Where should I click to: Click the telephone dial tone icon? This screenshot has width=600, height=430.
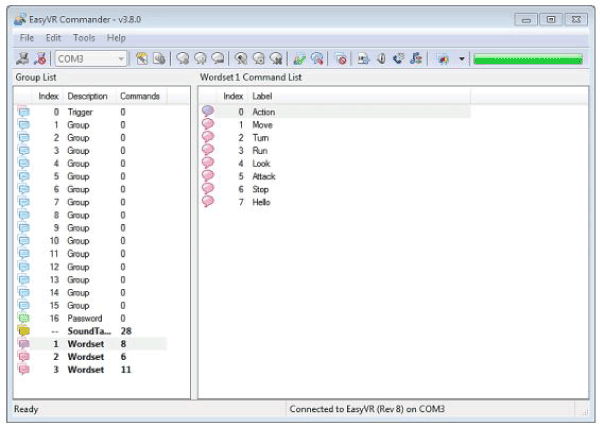coord(398,59)
